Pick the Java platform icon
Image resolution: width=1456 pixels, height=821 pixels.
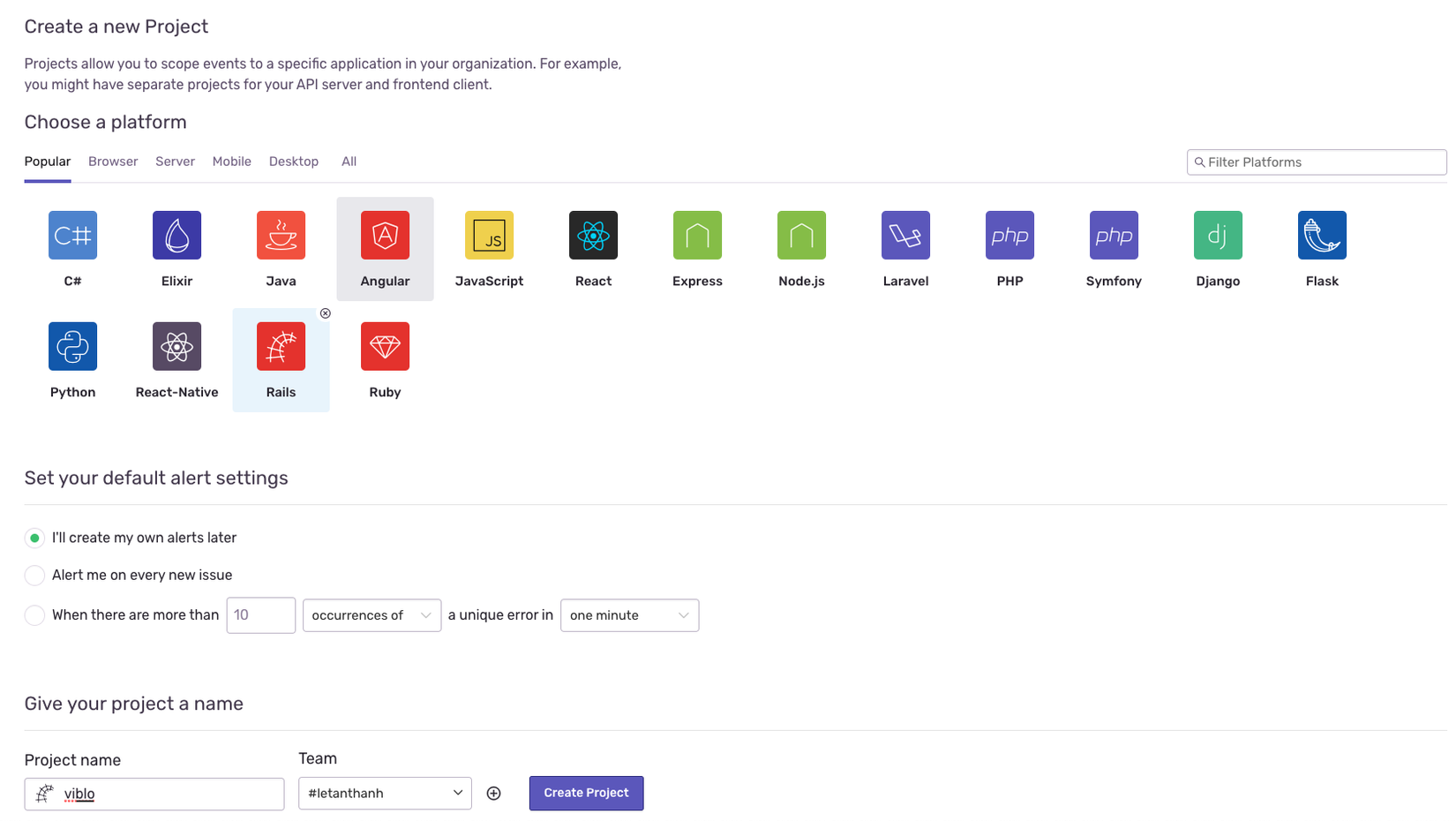pyautogui.click(x=281, y=236)
